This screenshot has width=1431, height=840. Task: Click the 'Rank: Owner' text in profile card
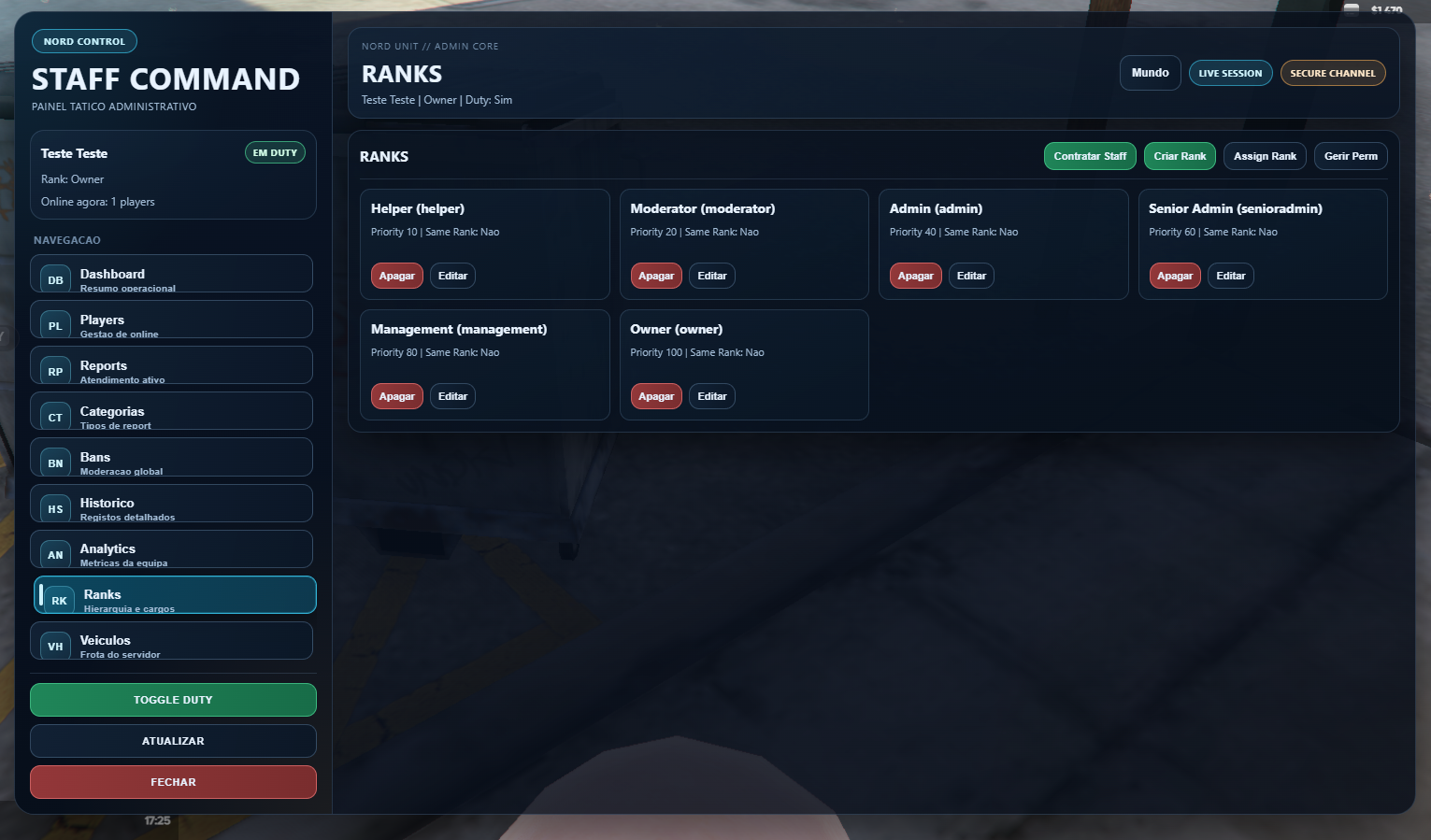(x=73, y=179)
